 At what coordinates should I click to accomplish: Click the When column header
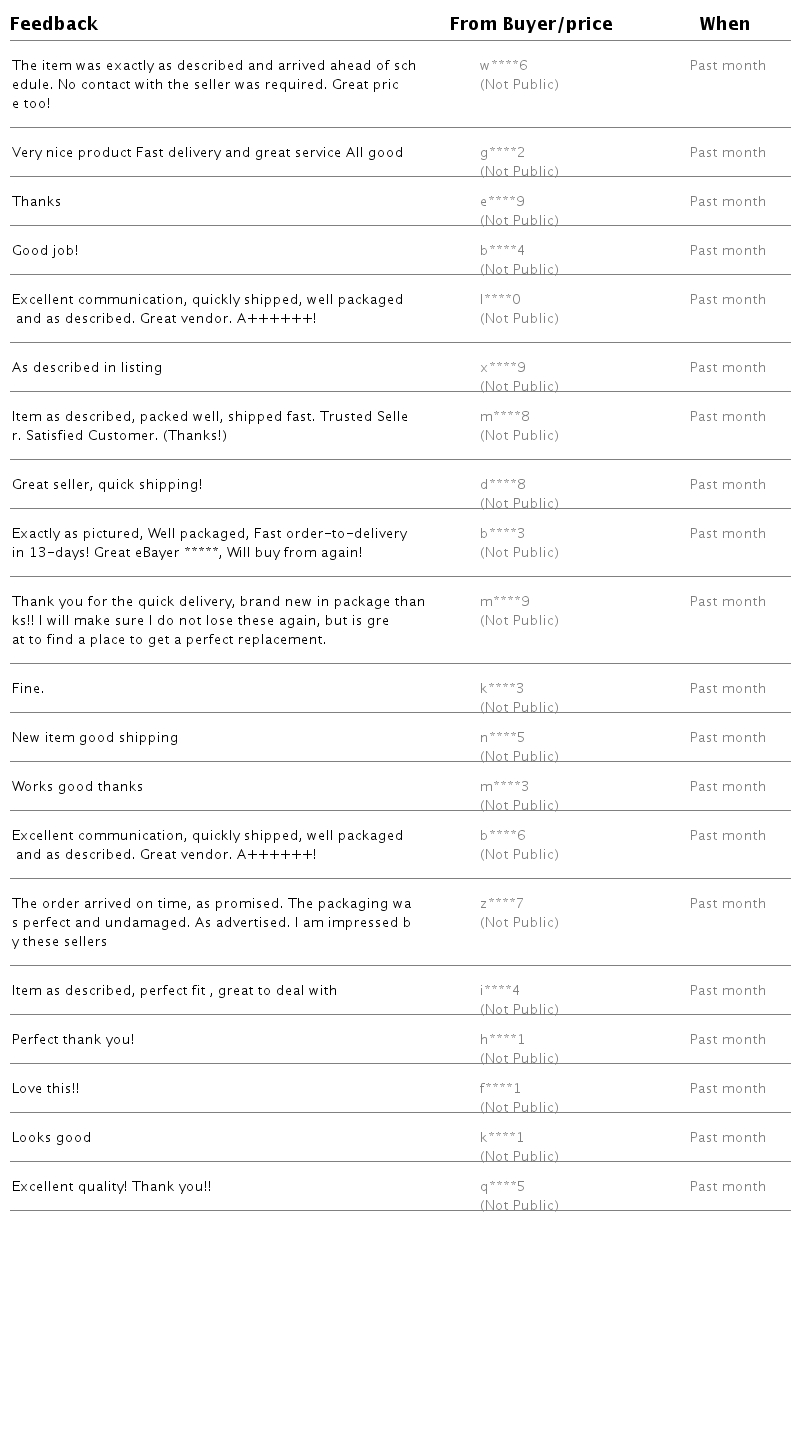coord(724,24)
